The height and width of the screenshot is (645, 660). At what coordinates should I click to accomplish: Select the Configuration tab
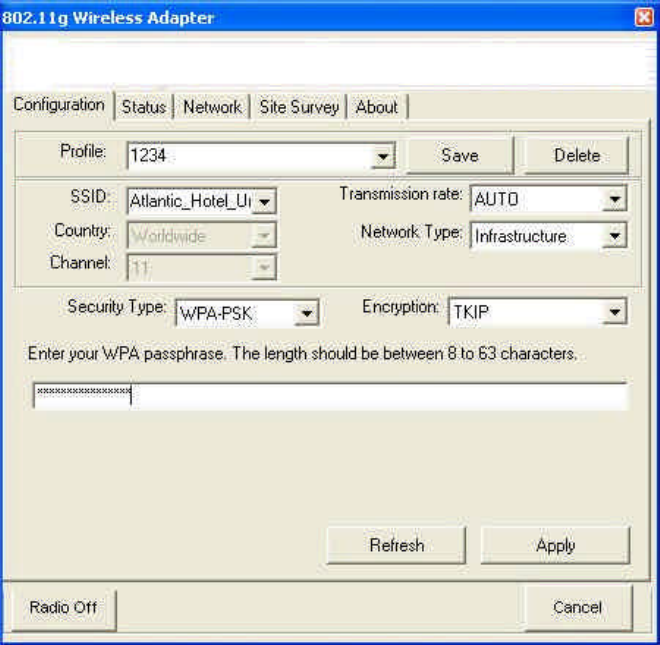point(59,104)
